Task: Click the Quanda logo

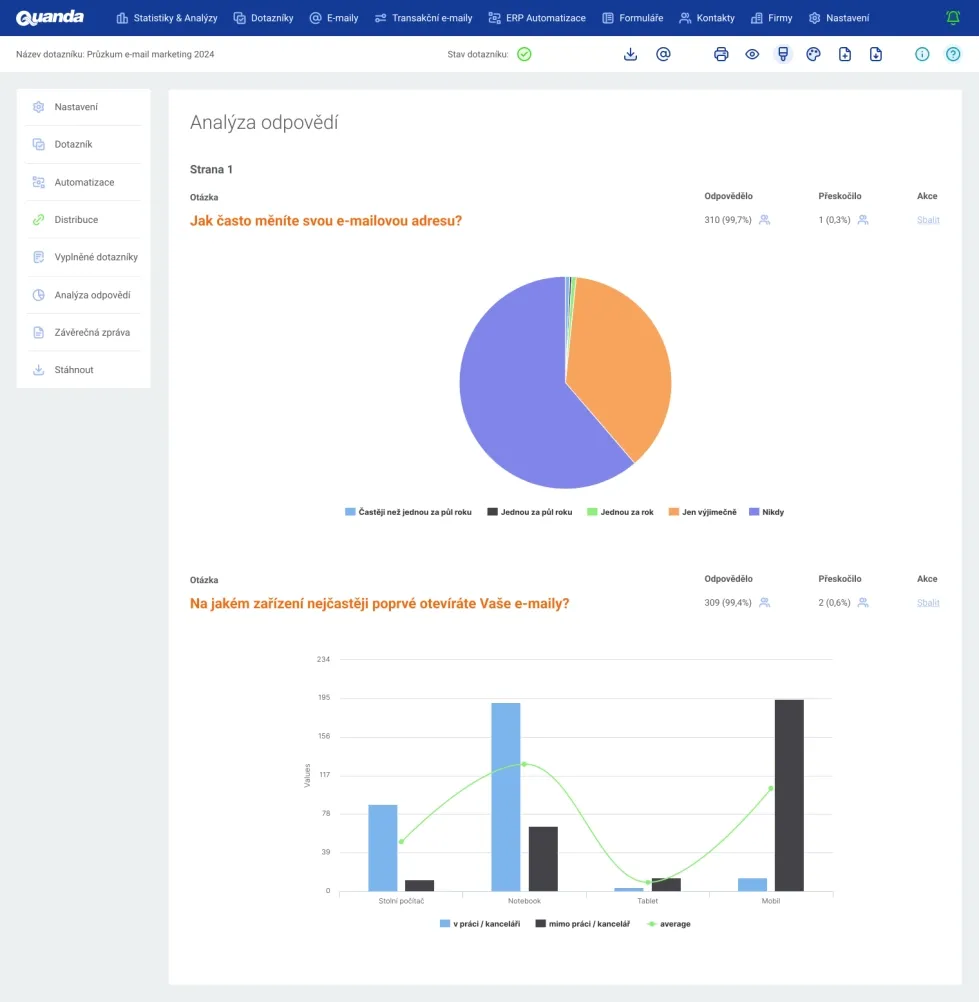Action: point(50,18)
